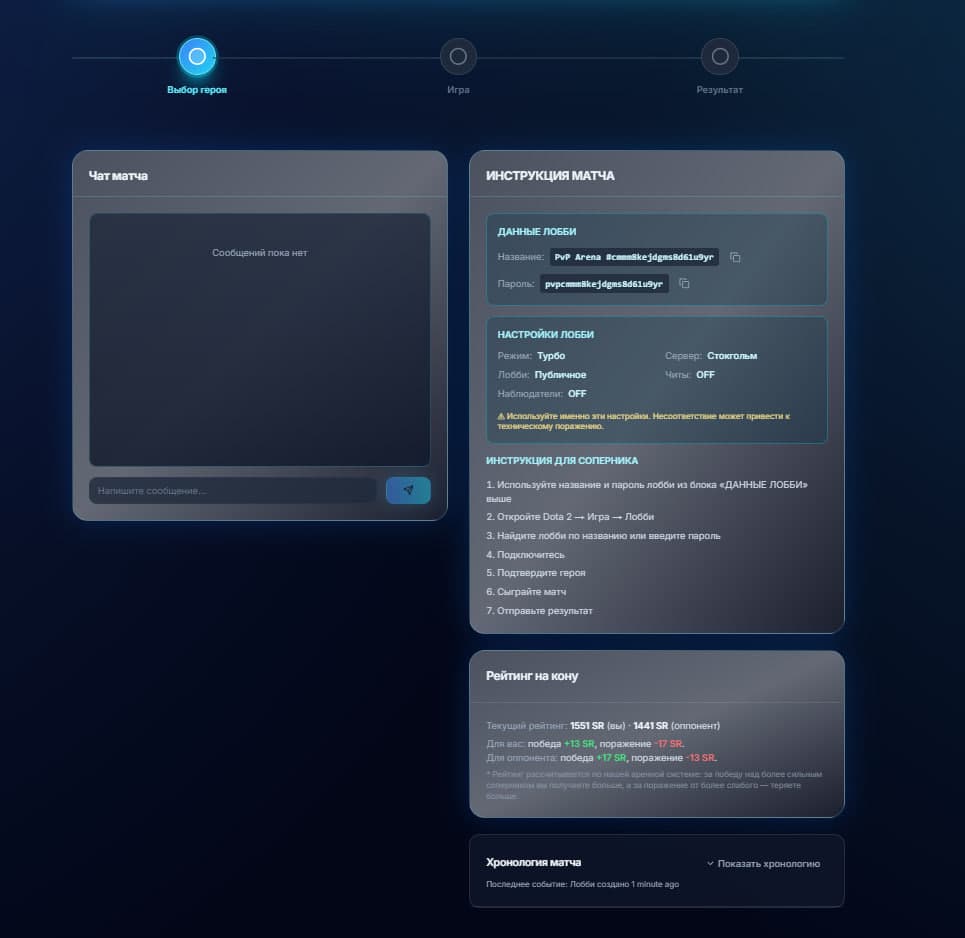The image size is (965, 938).
Task: Send the chat message with the paper plane button
Action: click(x=408, y=490)
